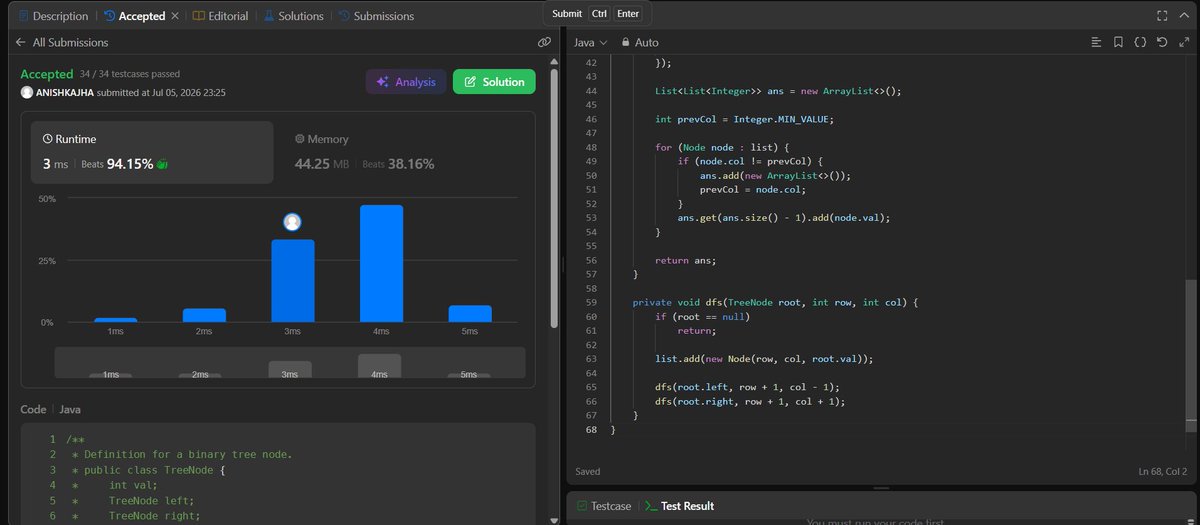This screenshot has width=1200, height=525.
Task: Collapse the top panel with the chevron-up icon
Action: (x=1184, y=16)
